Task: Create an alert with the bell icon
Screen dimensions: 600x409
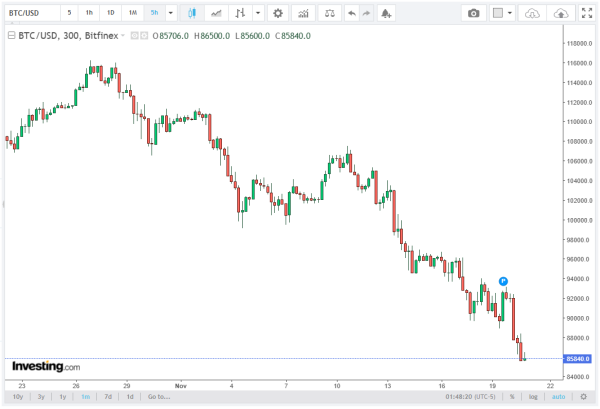Action: point(387,13)
